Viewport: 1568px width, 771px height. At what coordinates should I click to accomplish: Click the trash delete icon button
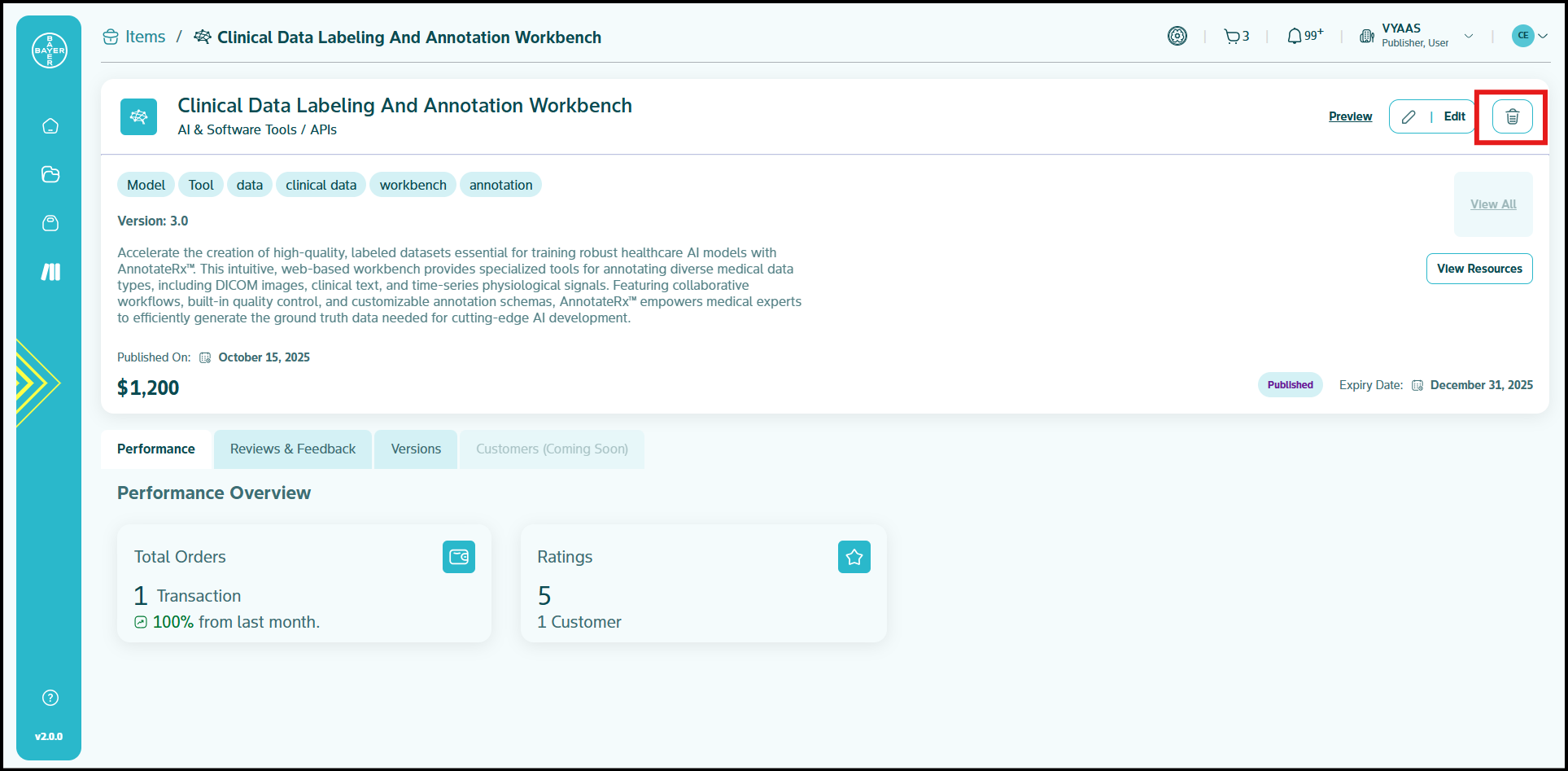[1512, 117]
